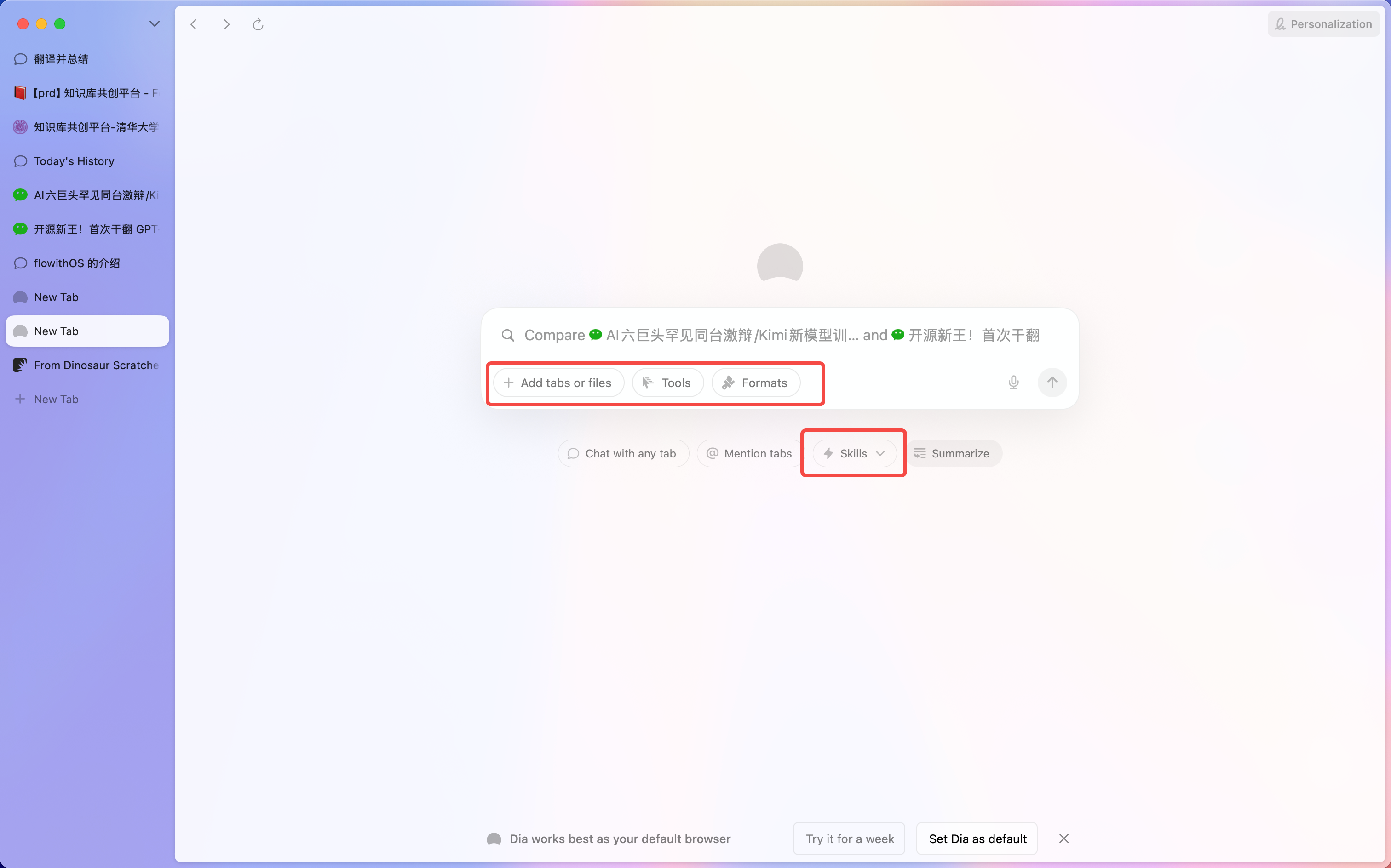The width and height of the screenshot is (1391, 868).
Task: Click the search magnifier icon
Action: click(508, 335)
